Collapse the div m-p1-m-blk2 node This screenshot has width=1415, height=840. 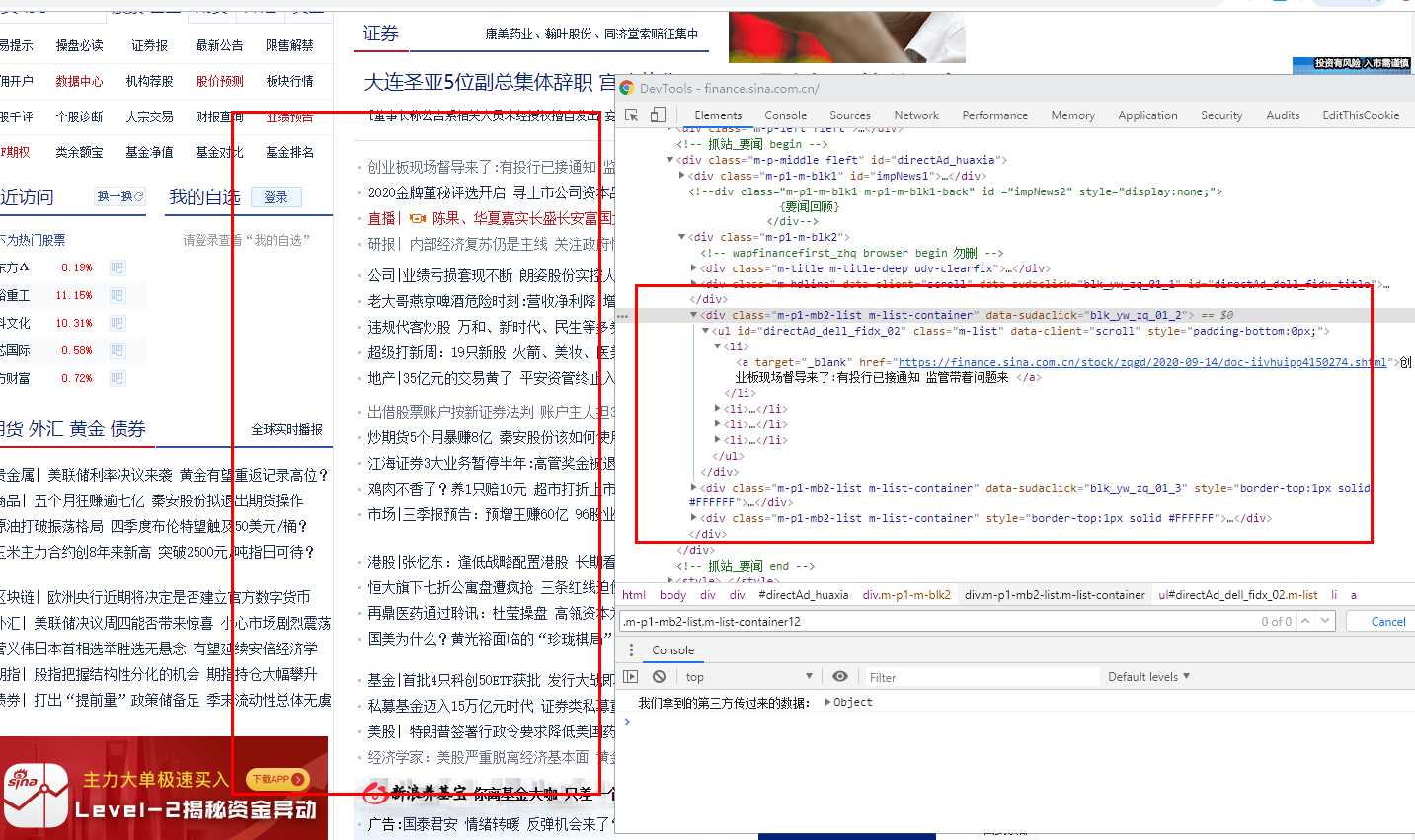point(681,237)
